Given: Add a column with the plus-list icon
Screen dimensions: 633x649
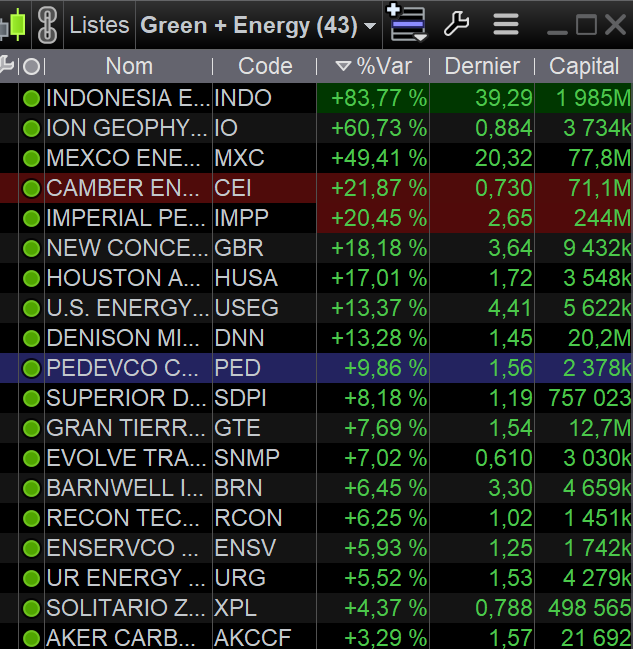Looking at the screenshot, I should tap(407, 23).
